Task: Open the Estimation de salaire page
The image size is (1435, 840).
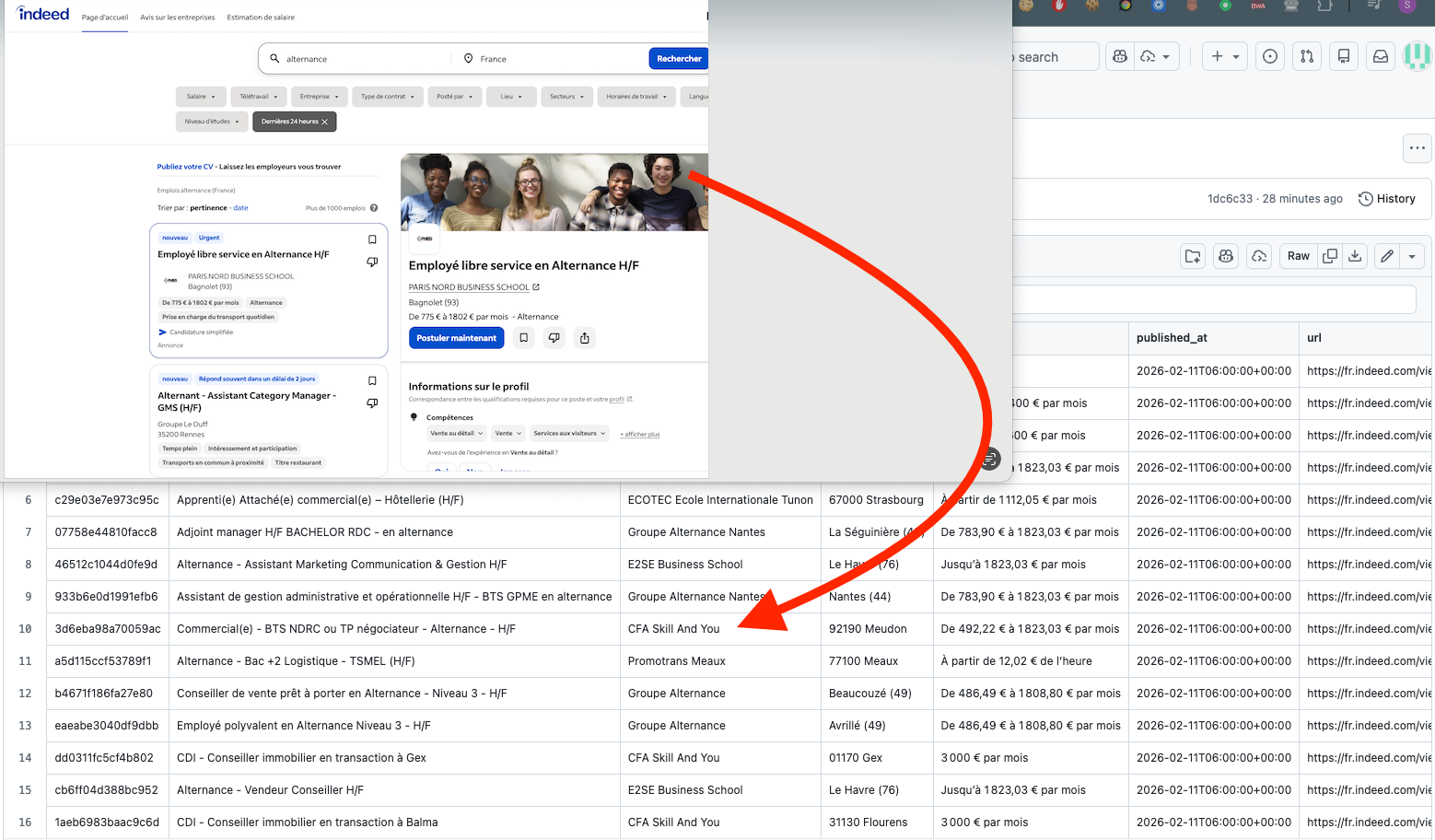Action: click(x=261, y=16)
